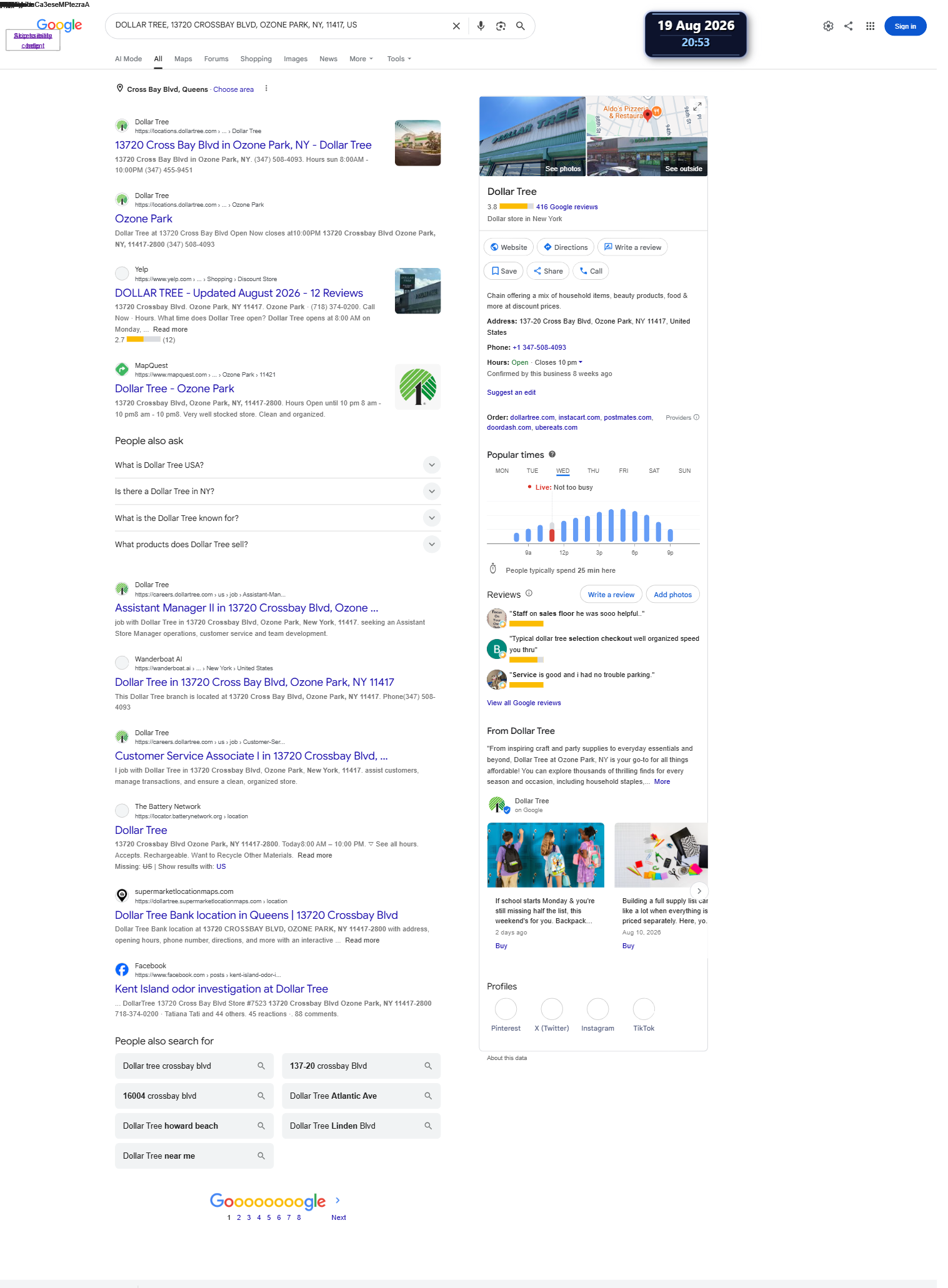This screenshot has width=948, height=1288.
Task: Open the Tools dropdown
Action: point(399,59)
